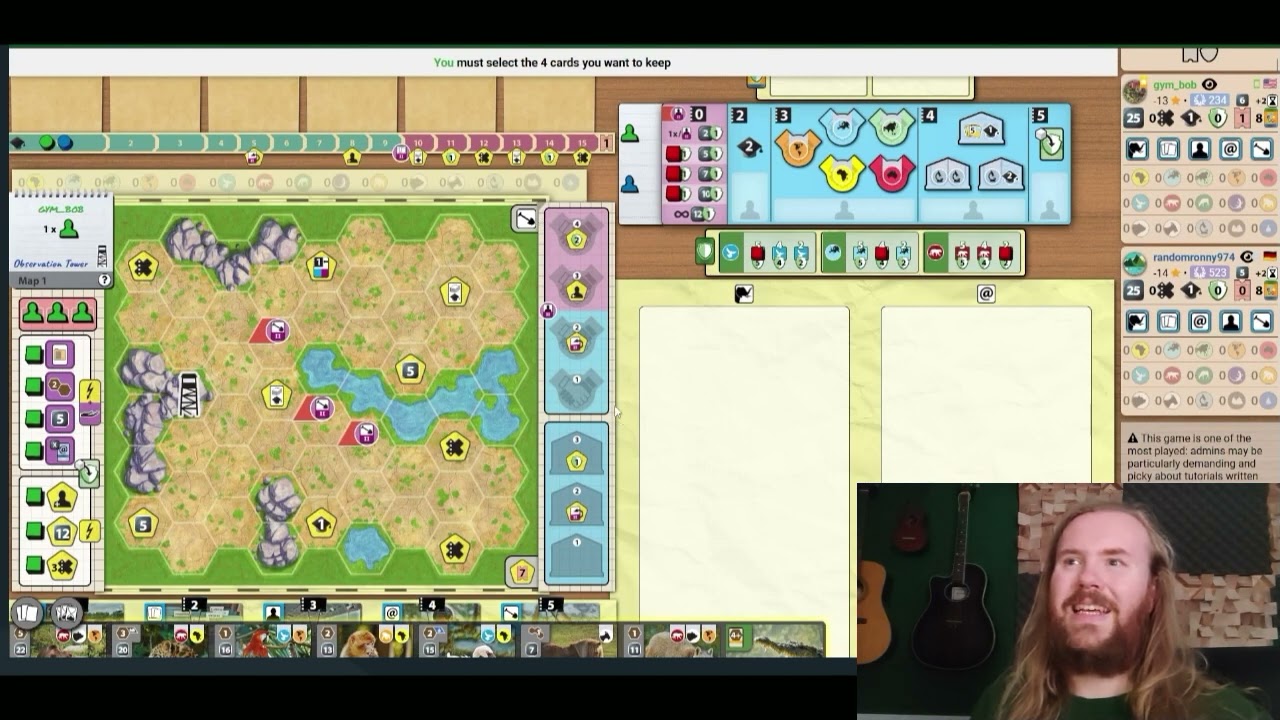Image resolution: width=1280 pixels, height=720 pixels.
Task: Click the @ icon above the right card area
Action: 986,294
